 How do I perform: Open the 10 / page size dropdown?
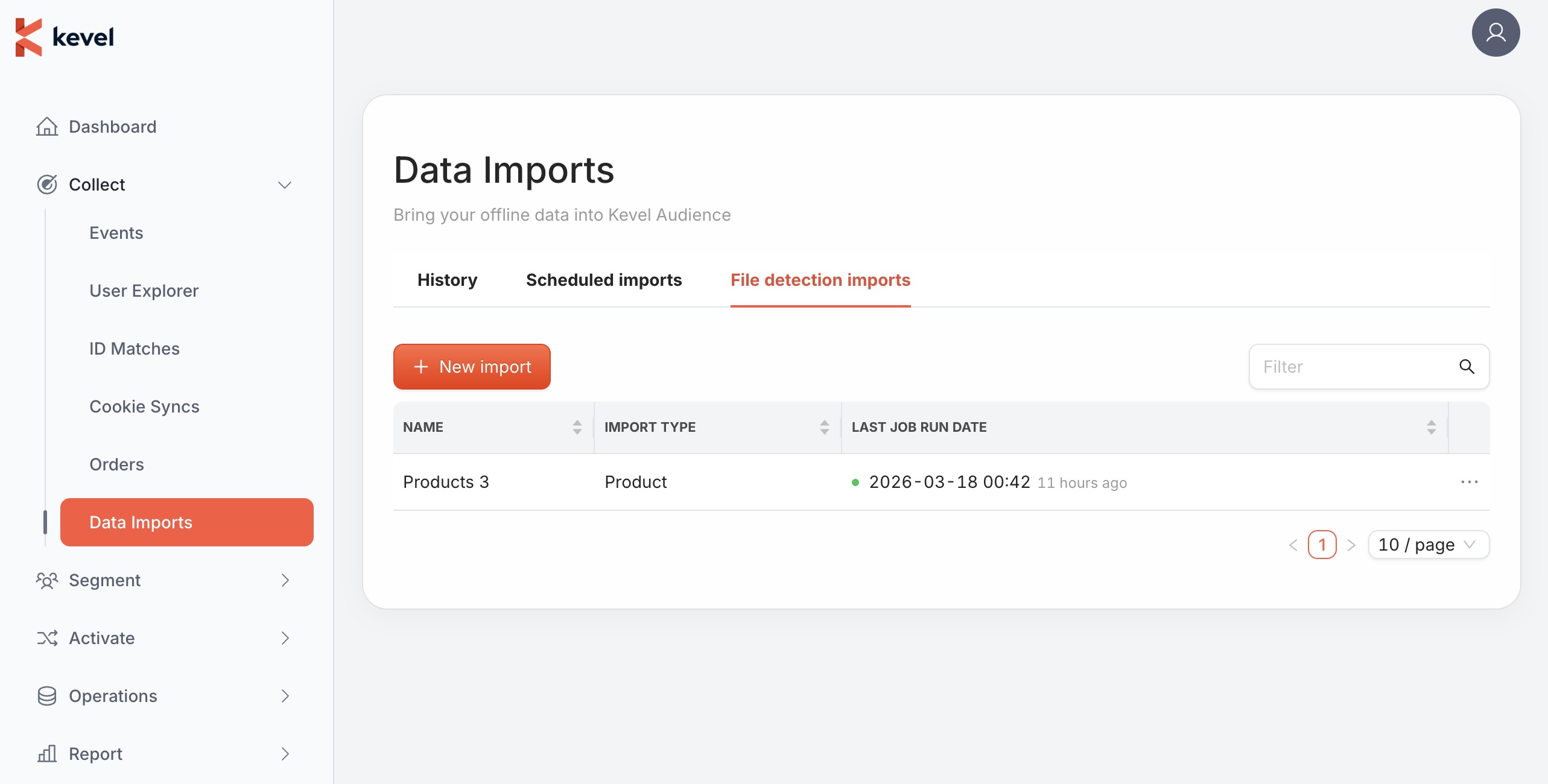1428,545
